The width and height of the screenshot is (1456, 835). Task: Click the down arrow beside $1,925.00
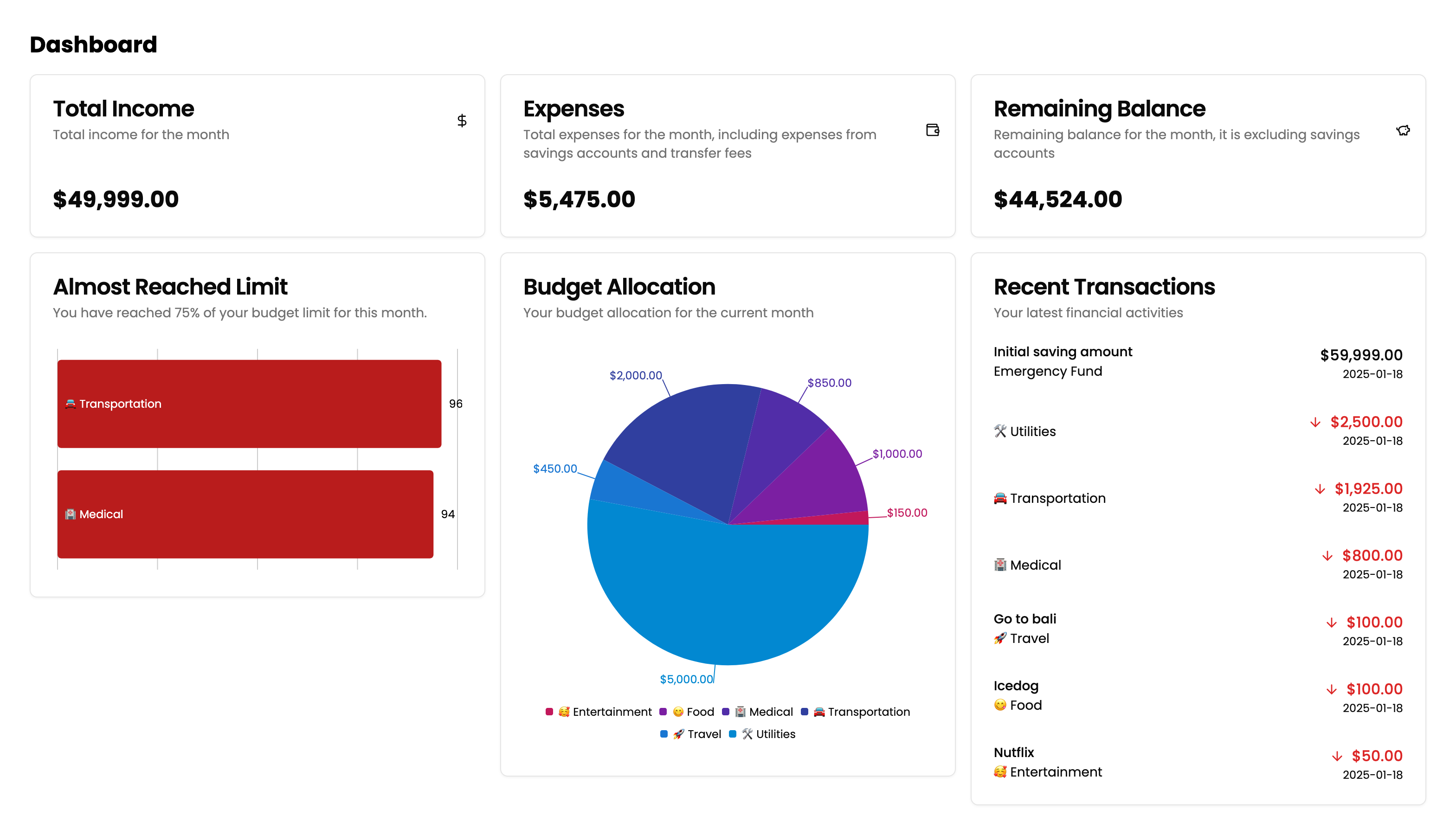tap(1320, 489)
